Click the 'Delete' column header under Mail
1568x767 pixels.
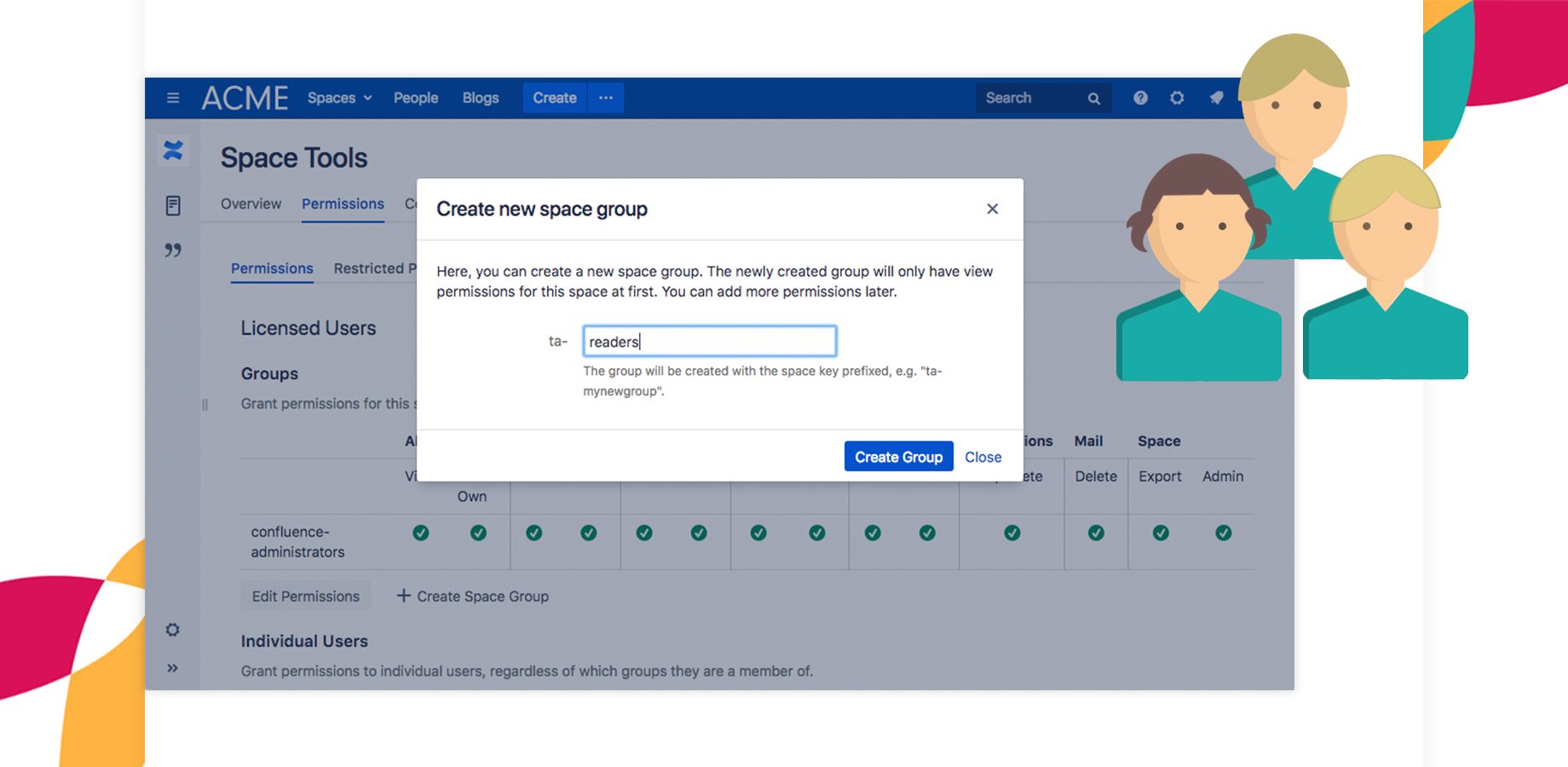pos(1096,476)
